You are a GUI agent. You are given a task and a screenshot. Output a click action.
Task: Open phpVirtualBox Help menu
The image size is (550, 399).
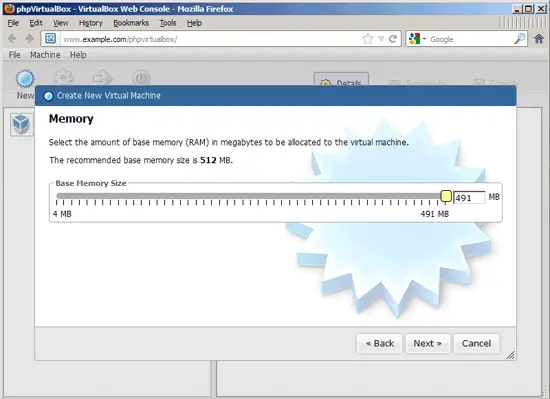[78, 55]
